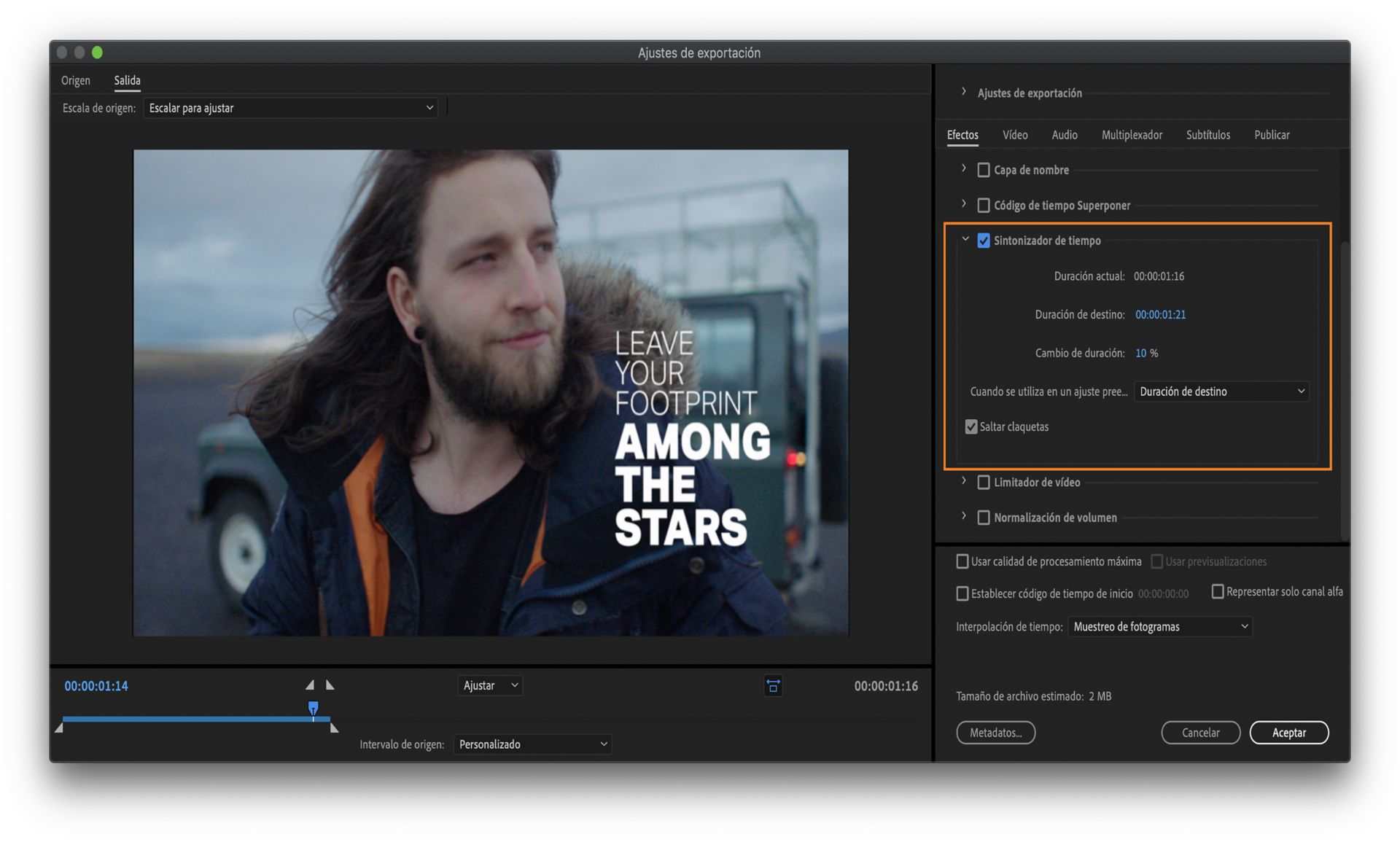Disable the Sintonizador de tiempo checkbox
This screenshot has height=842, width=1400.
(984, 241)
